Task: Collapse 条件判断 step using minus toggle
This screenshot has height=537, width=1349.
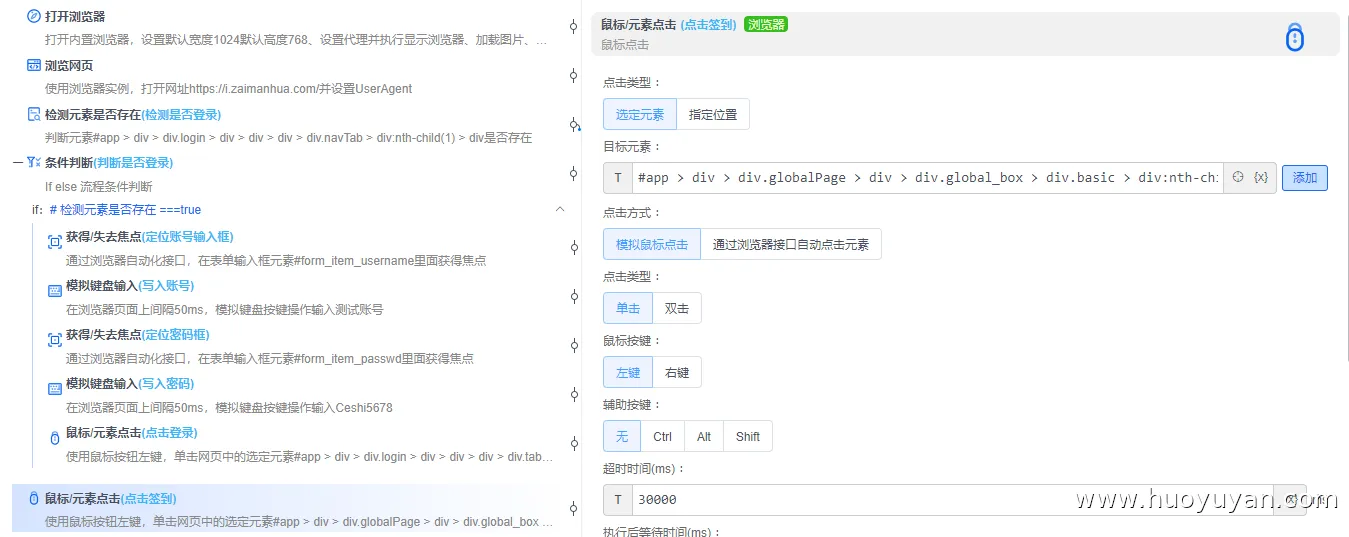Action: [x=17, y=162]
